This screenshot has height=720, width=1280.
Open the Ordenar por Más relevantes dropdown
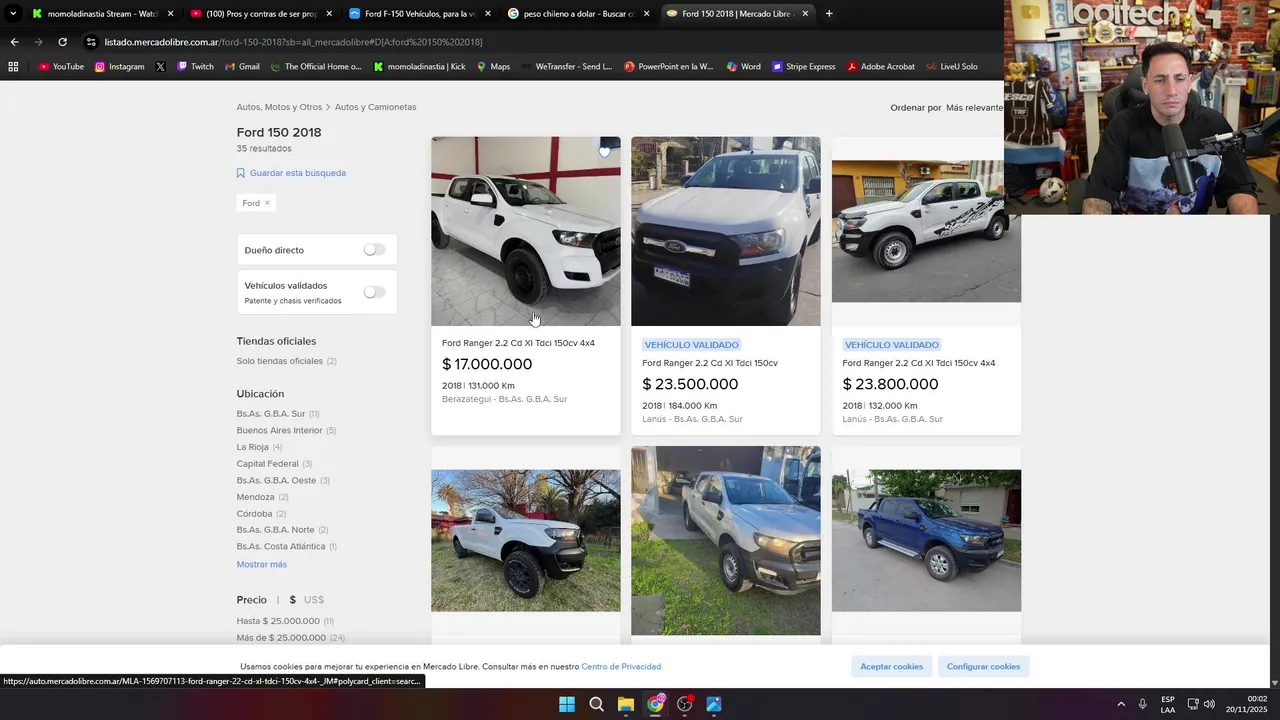[974, 107]
